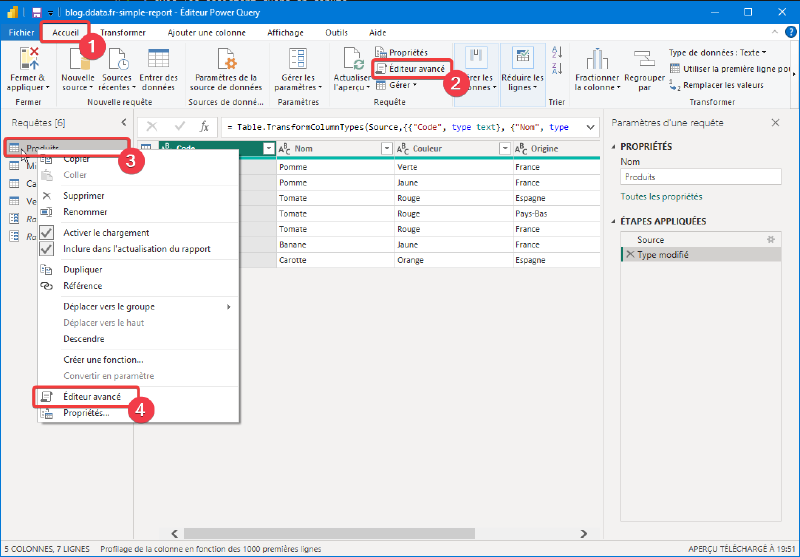Open Propriétés in the Requête ribbon group
Viewport: 800px width, 557px height.
(402, 53)
